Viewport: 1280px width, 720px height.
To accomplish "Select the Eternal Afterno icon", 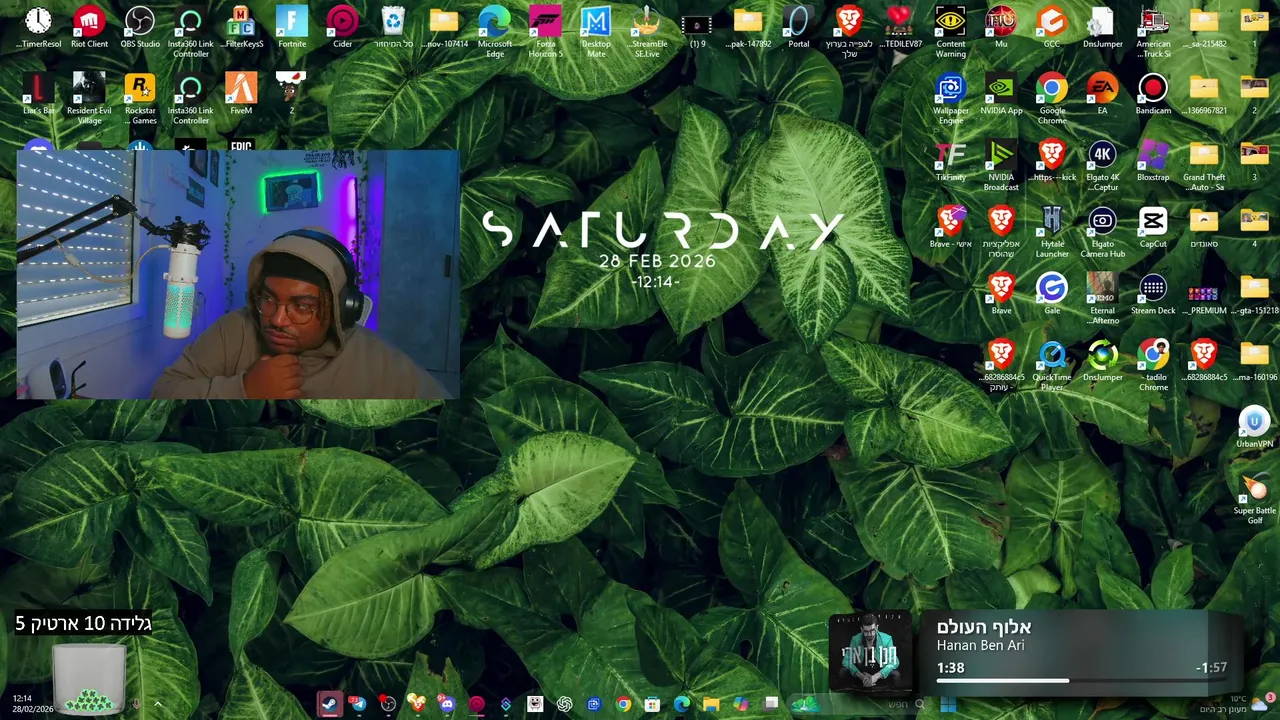I will click(x=1102, y=298).
